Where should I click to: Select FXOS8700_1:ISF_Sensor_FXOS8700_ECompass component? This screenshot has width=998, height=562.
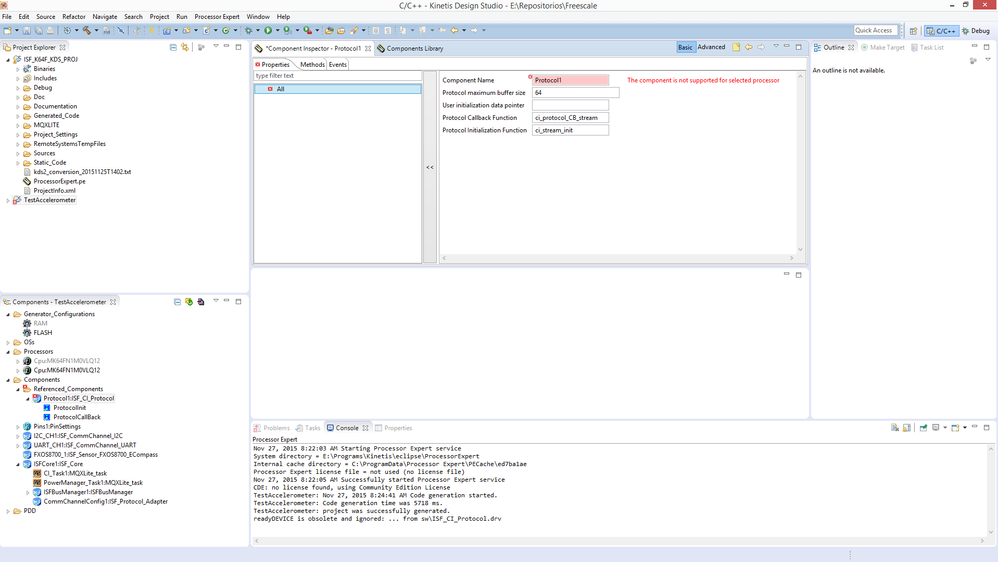point(95,455)
